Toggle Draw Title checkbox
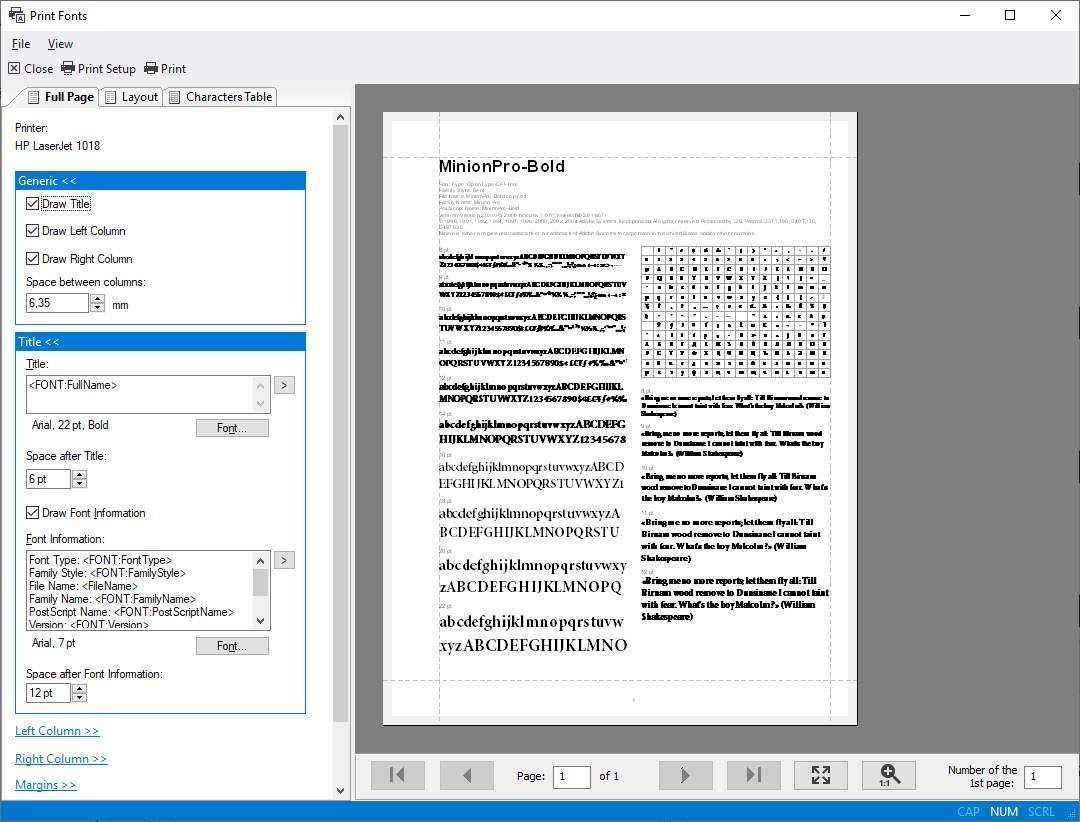This screenshot has height=822, width=1080. 32,203
